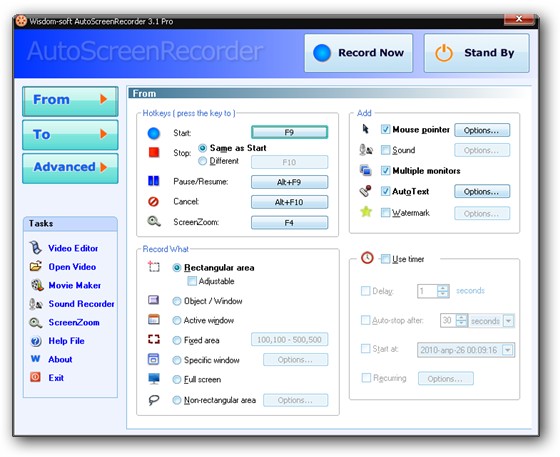The height and width of the screenshot is (457, 560).
Task: Enable the Sound checkbox
Action: tap(385, 150)
